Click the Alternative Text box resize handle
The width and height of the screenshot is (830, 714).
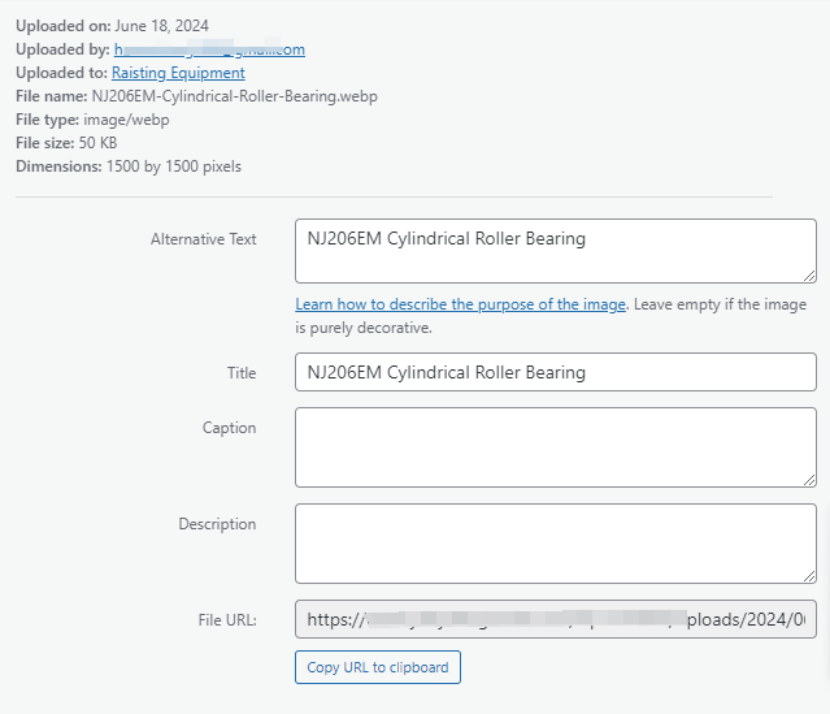coord(810,277)
